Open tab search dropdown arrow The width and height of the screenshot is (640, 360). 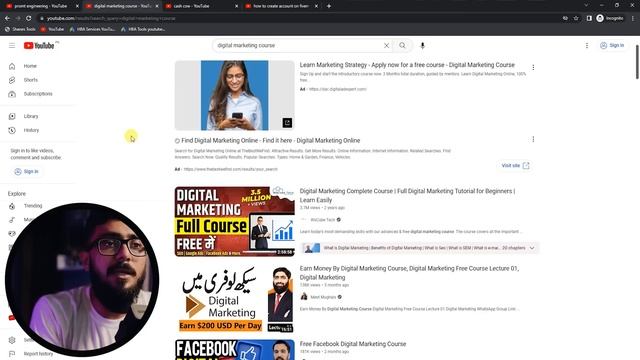click(586, 5)
